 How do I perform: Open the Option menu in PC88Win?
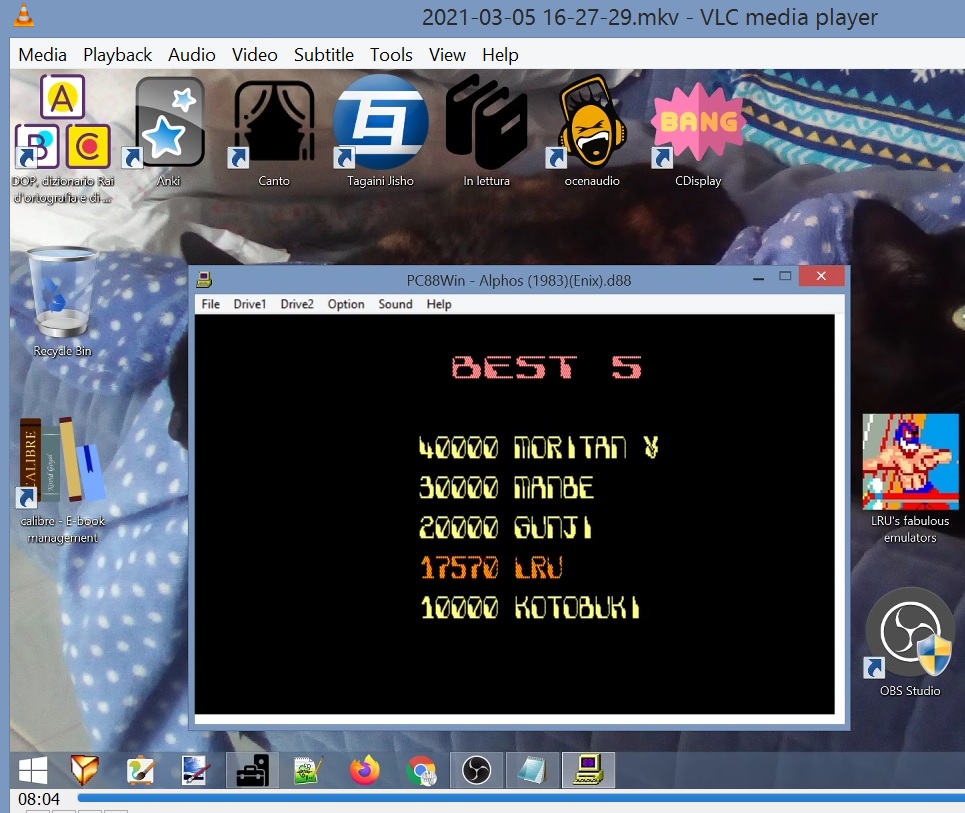click(346, 304)
